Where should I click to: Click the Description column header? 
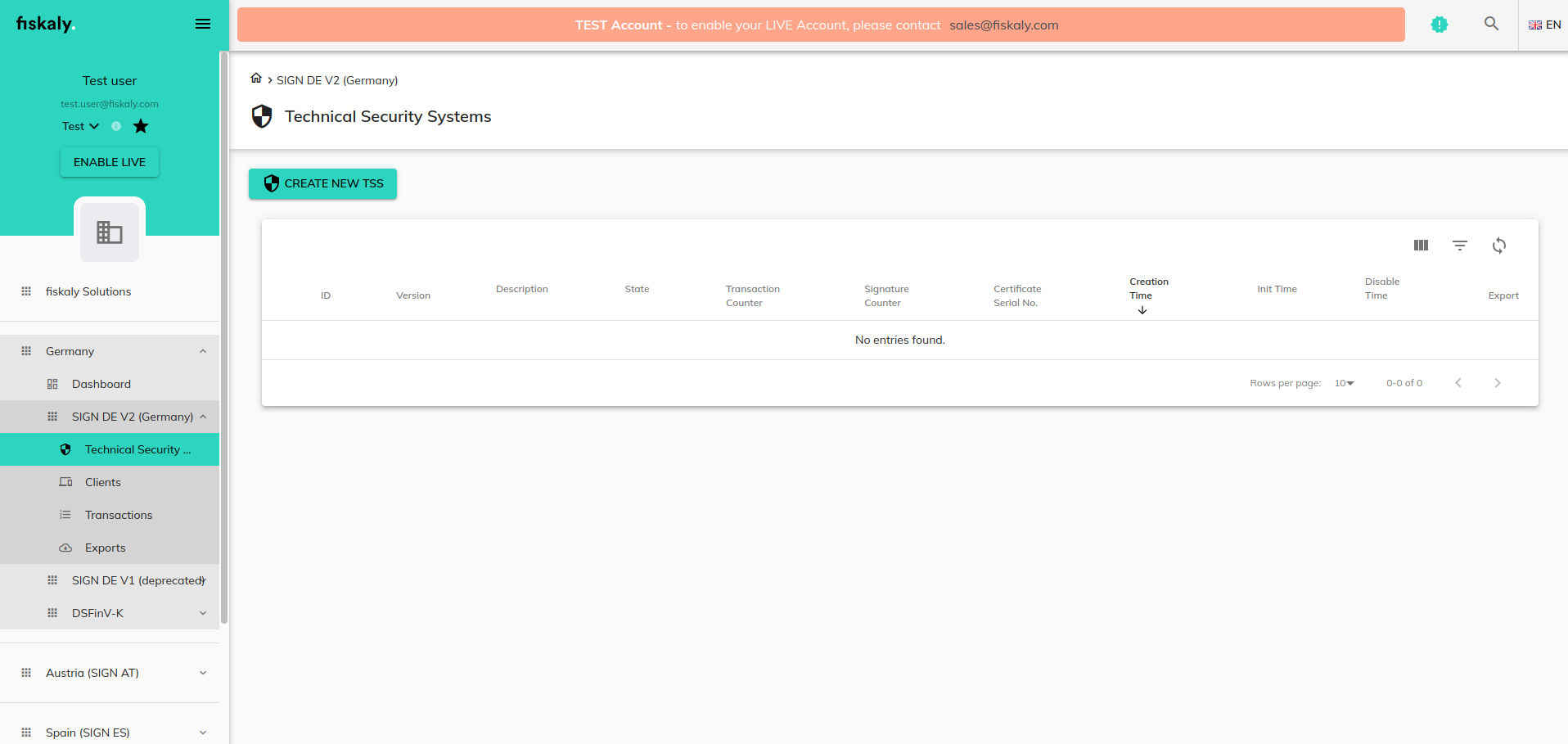tap(522, 289)
